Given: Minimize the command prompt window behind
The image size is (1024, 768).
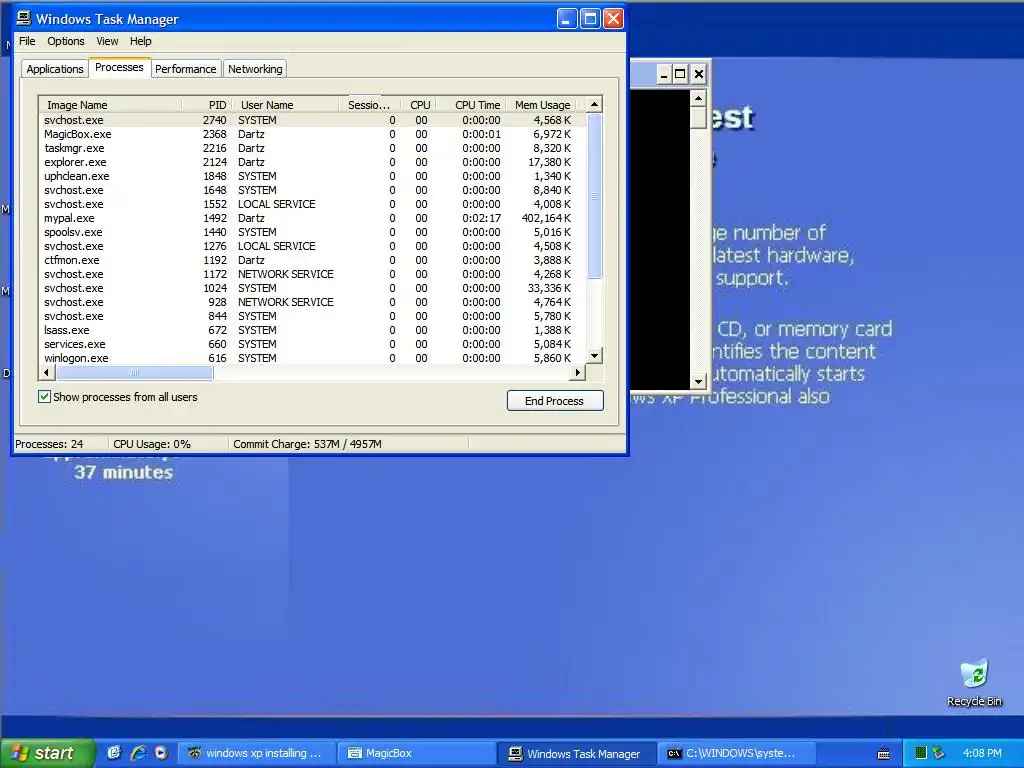Looking at the screenshot, I should 663,74.
